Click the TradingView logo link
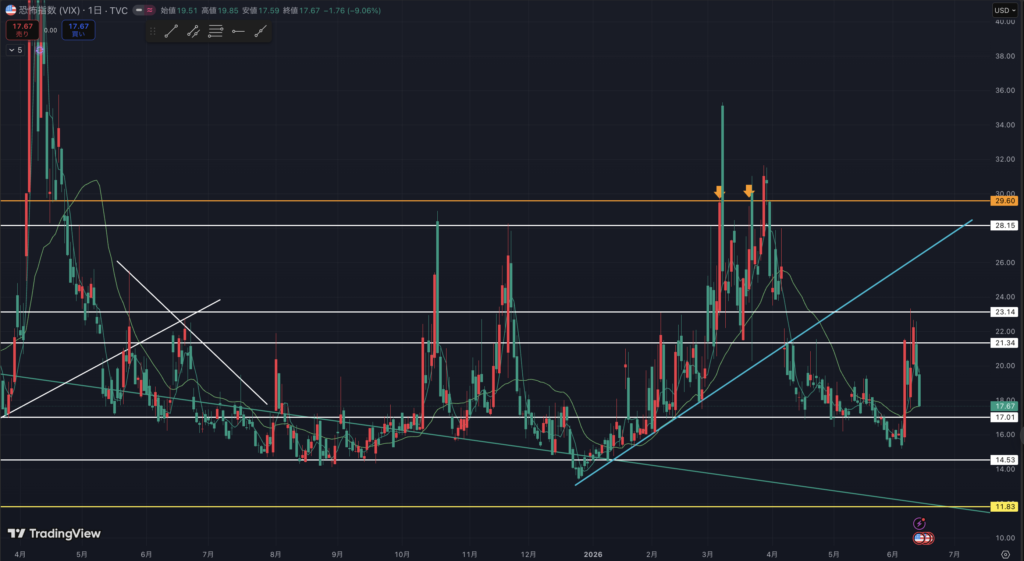 [x=54, y=534]
